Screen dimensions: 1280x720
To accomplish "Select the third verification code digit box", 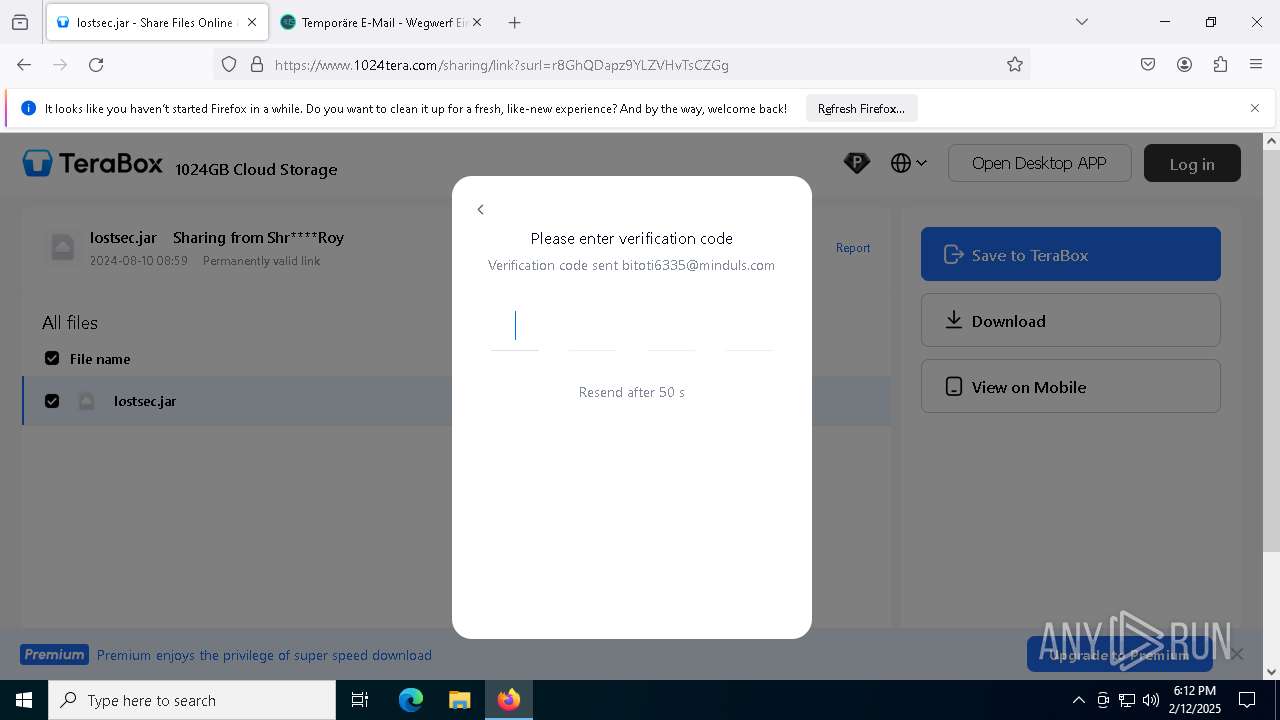I will click(x=671, y=326).
